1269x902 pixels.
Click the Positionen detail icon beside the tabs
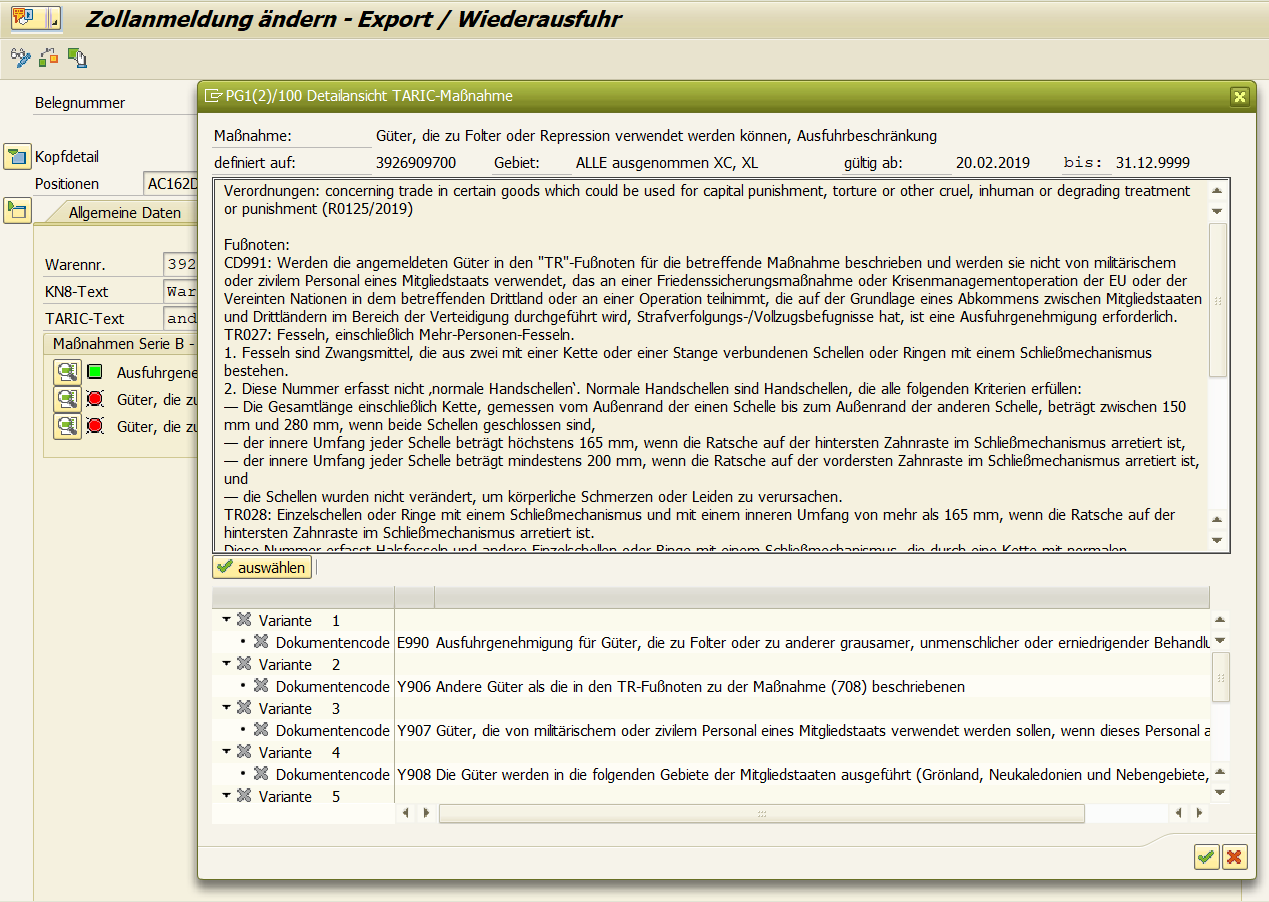point(17,210)
